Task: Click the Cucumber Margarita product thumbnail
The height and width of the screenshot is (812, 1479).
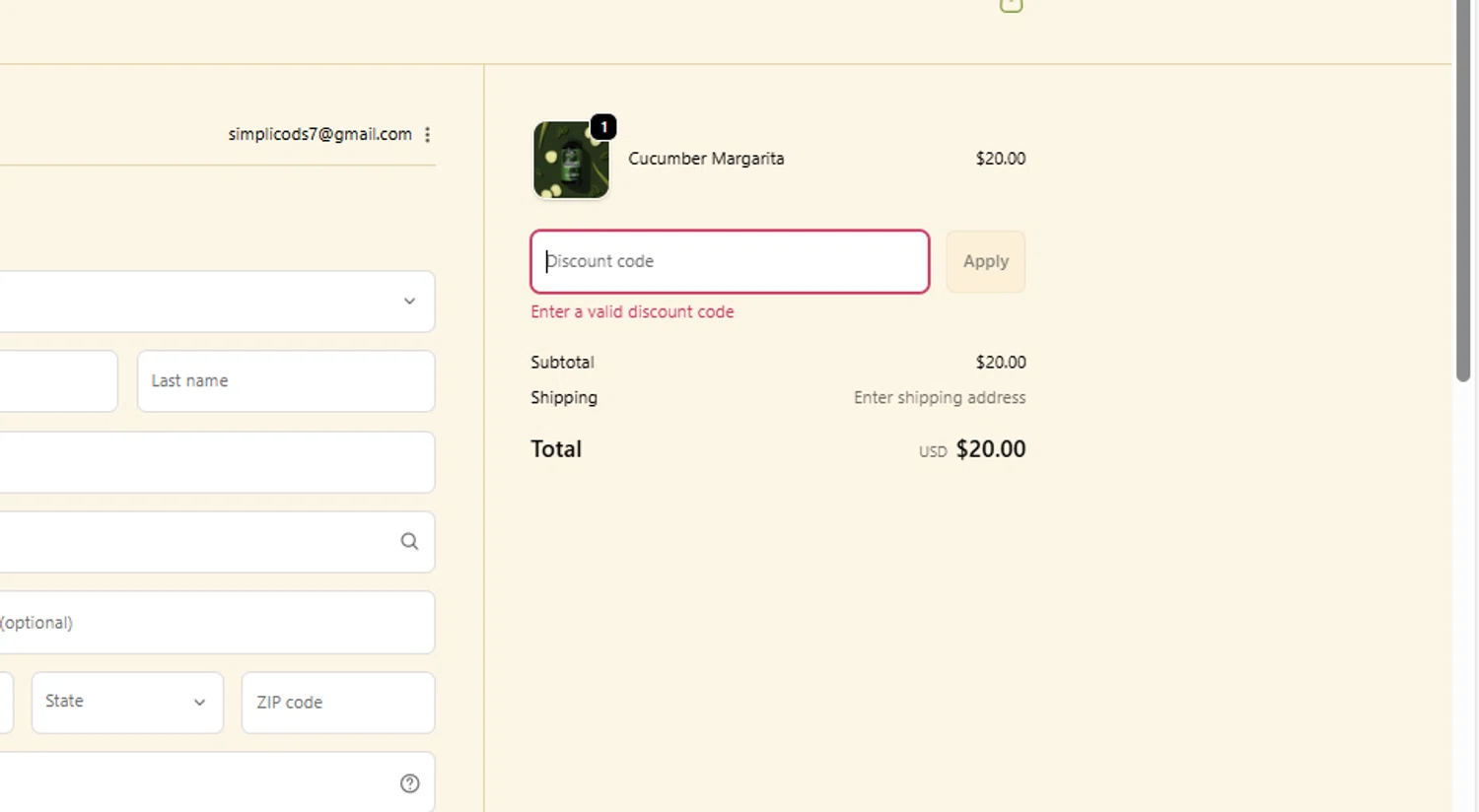Action: point(571,160)
